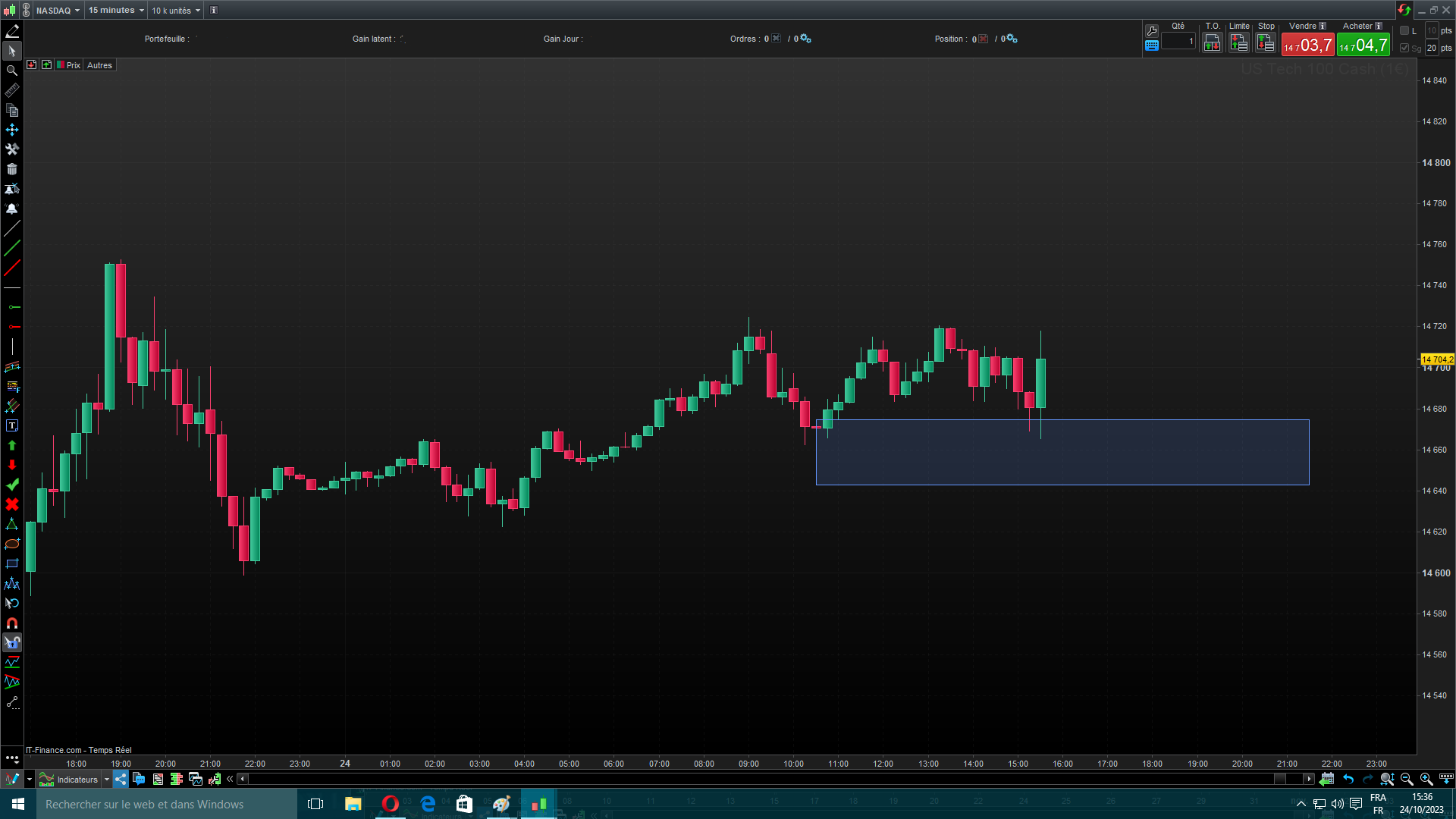This screenshot has height=819, width=1456.
Task: Expand the Indicateurs dropdown arrow
Action: [x=106, y=780]
